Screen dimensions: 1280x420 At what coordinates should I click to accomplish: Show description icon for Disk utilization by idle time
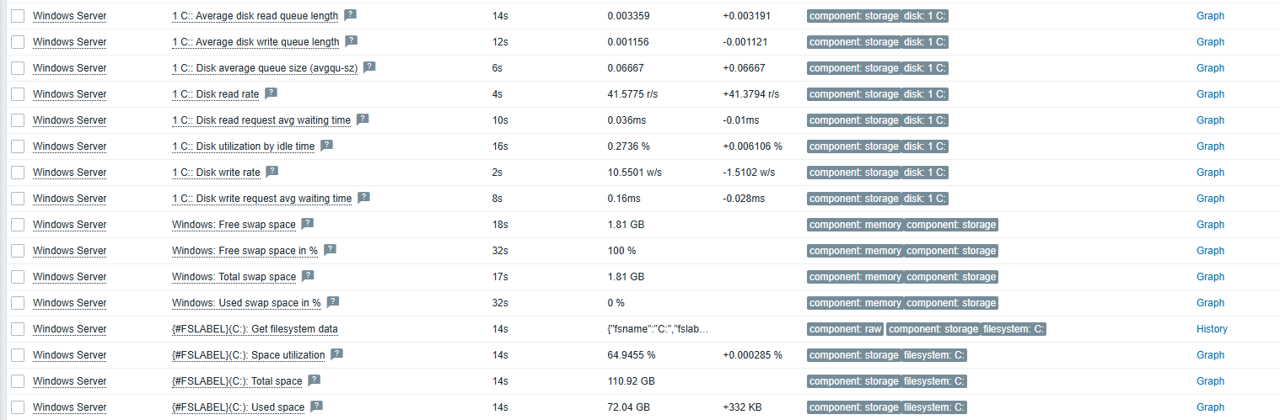326,145
